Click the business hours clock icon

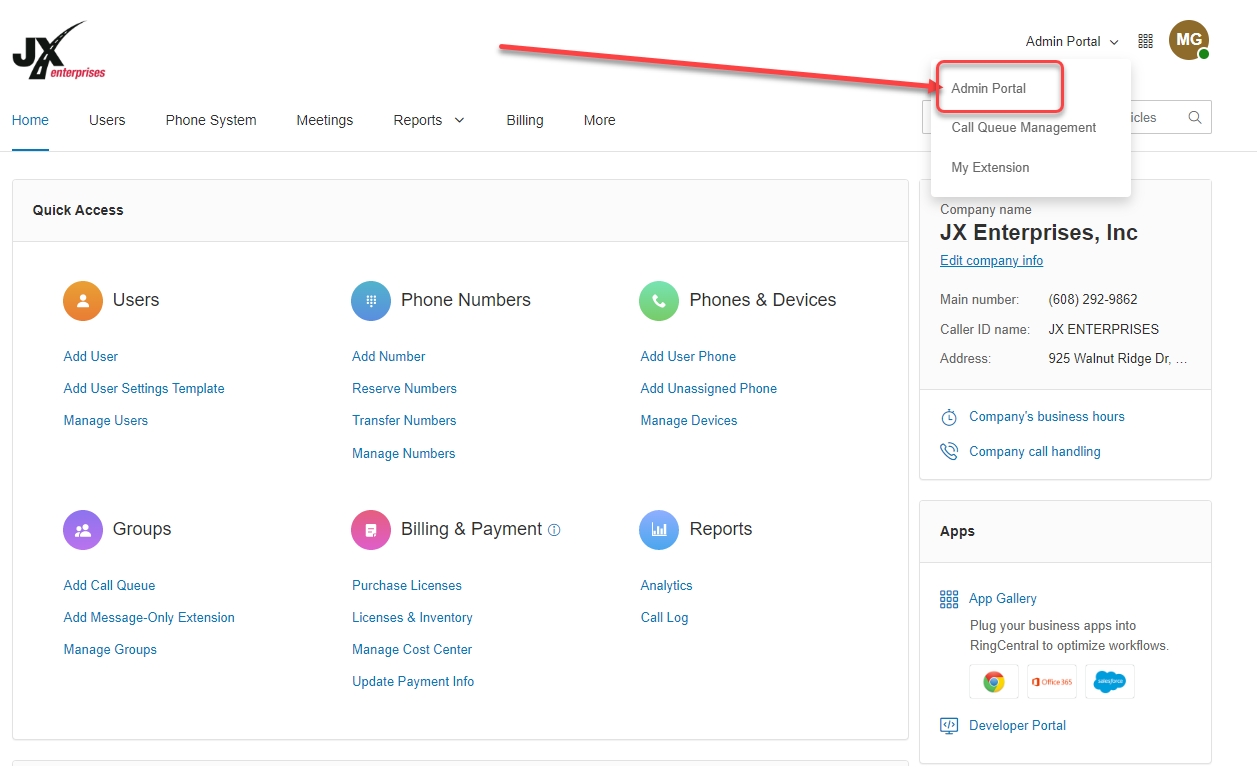click(949, 417)
